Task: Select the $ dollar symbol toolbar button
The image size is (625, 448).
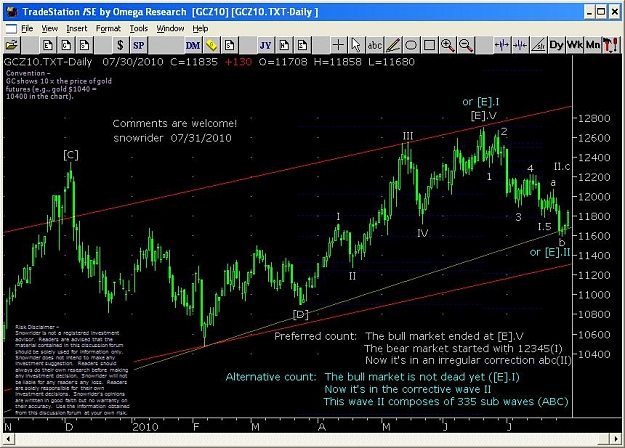Action: click(x=120, y=45)
